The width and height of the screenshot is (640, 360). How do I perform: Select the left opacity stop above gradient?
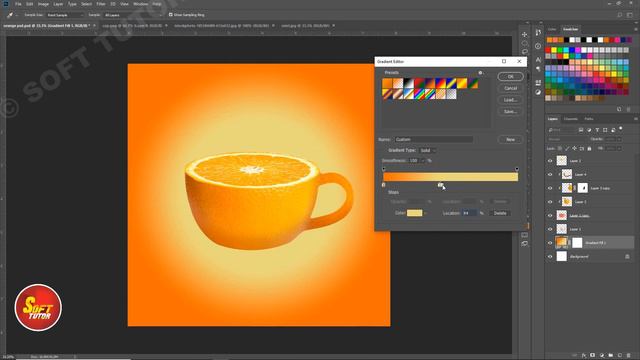coord(384,169)
